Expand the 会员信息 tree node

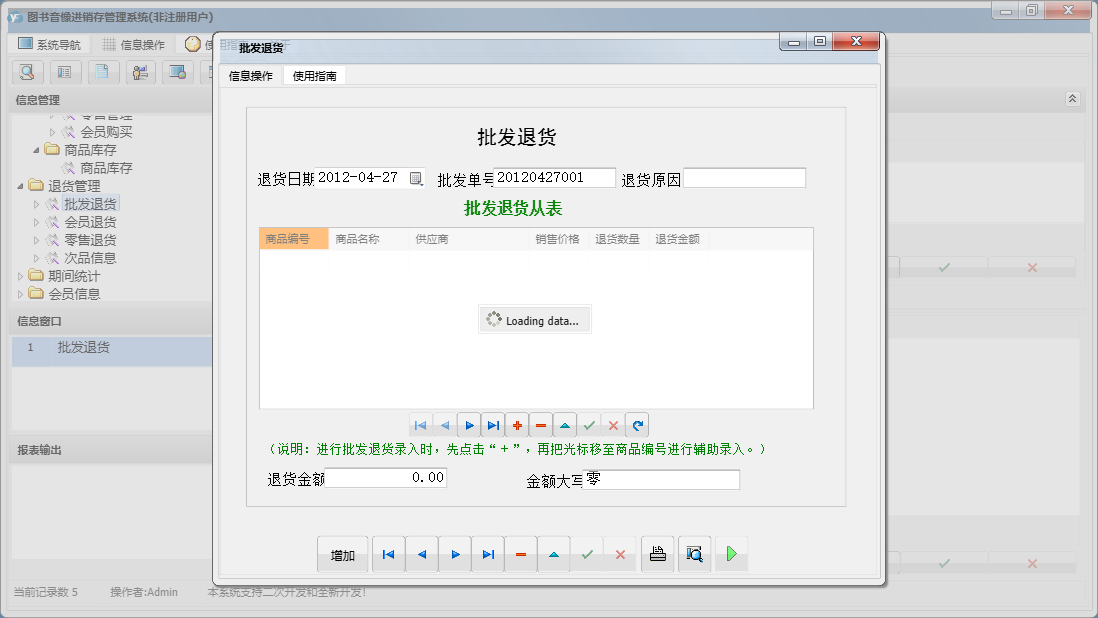21,293
